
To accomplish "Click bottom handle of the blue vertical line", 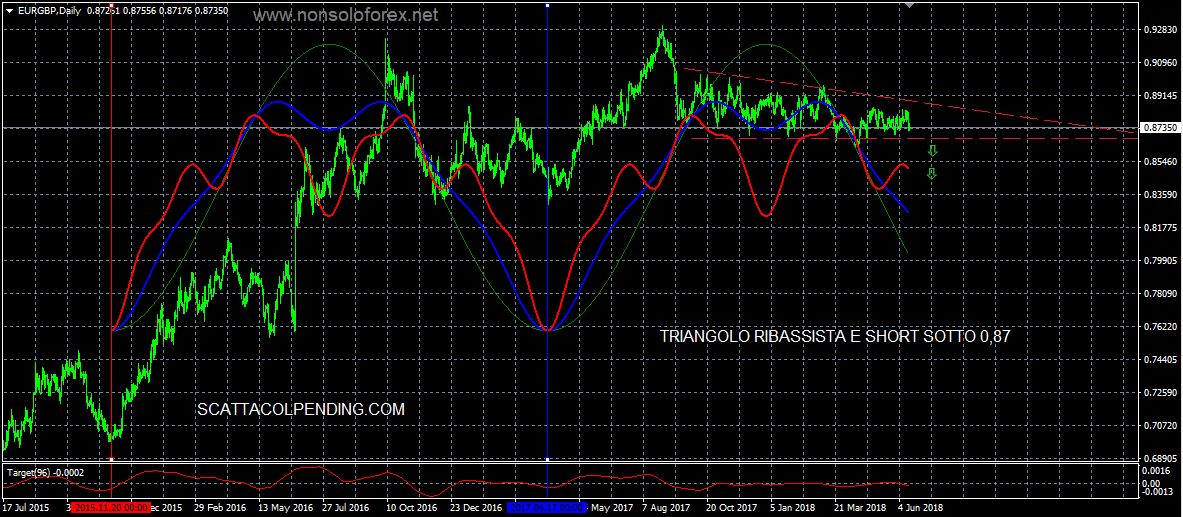I will point(547,459).
